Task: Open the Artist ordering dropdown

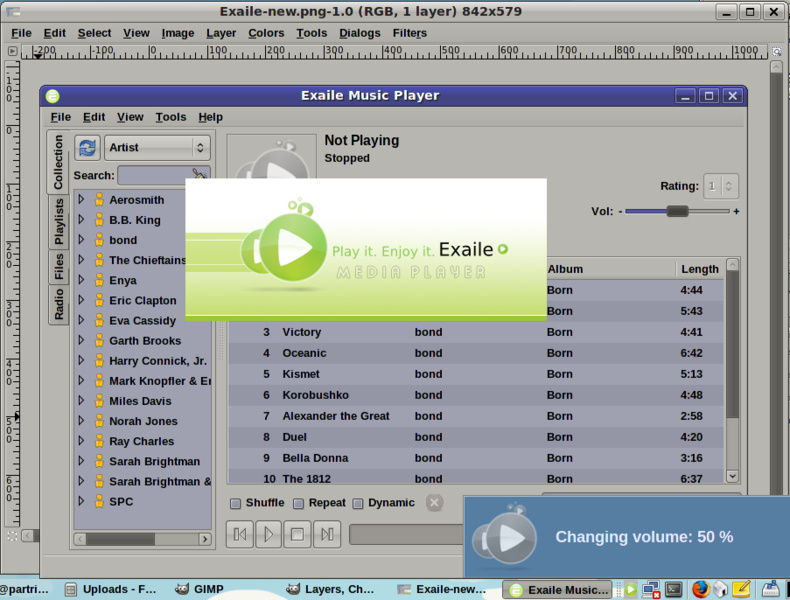Action: (x=157, y=148)
